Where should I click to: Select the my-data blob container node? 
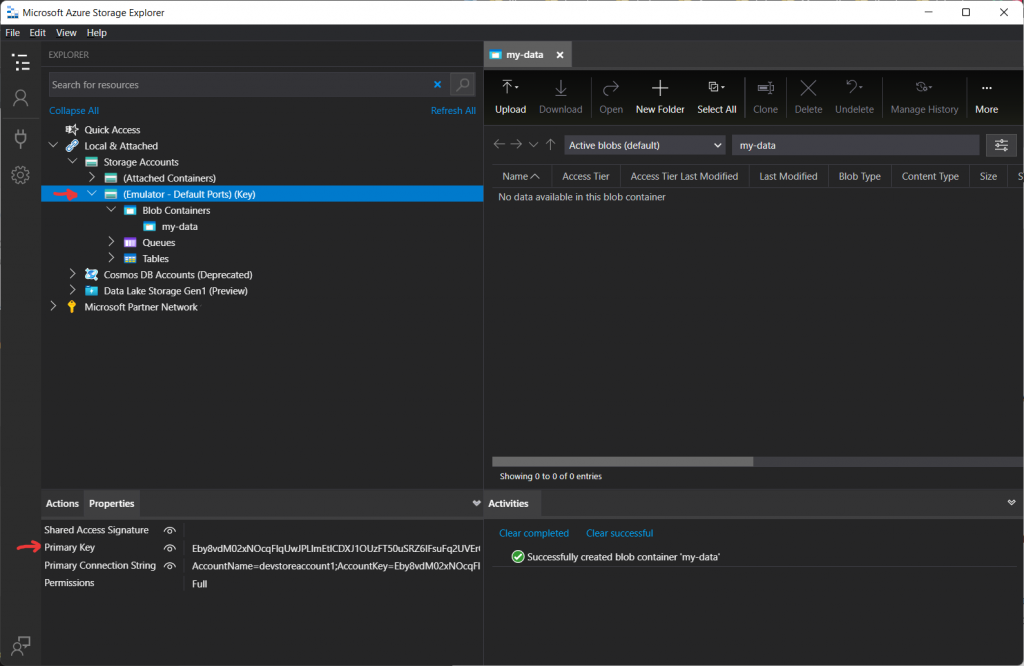click(180, 227)
